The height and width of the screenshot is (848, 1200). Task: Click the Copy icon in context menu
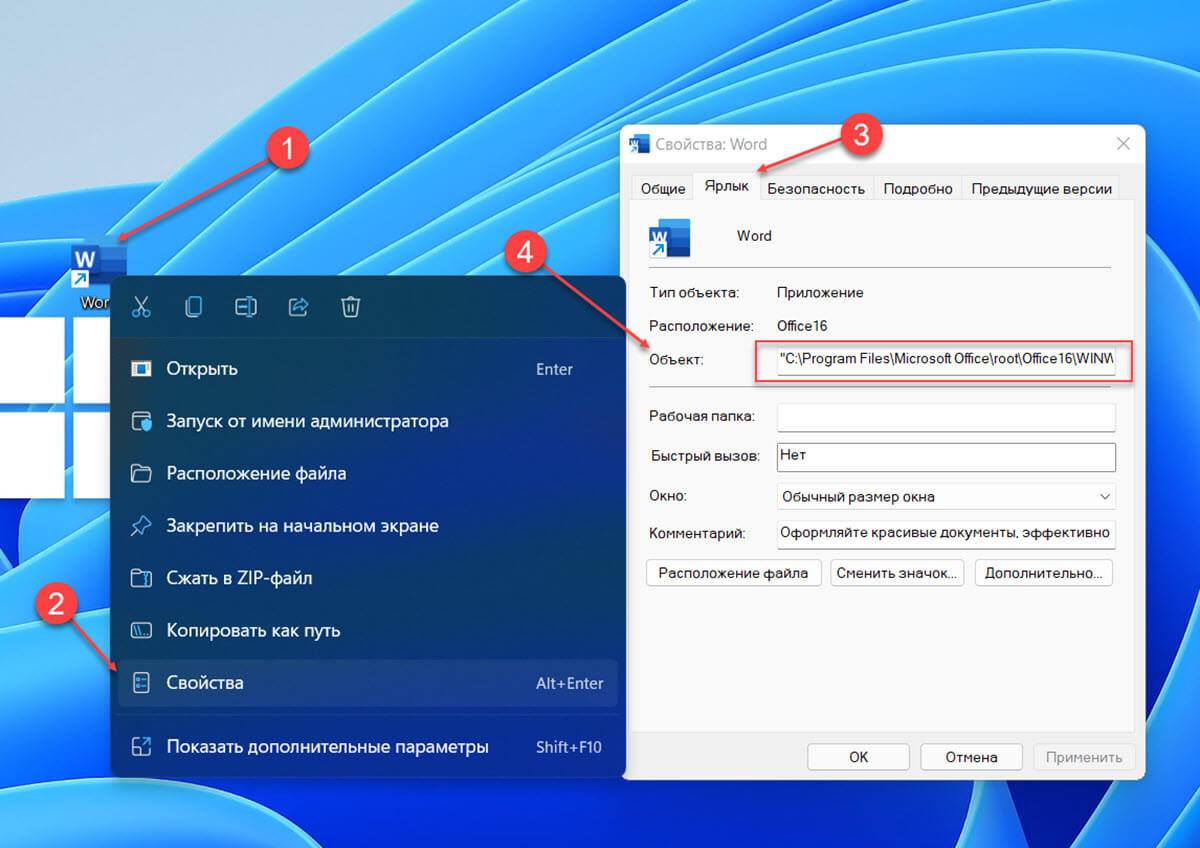pyautogui.click(x=193, y=306)
